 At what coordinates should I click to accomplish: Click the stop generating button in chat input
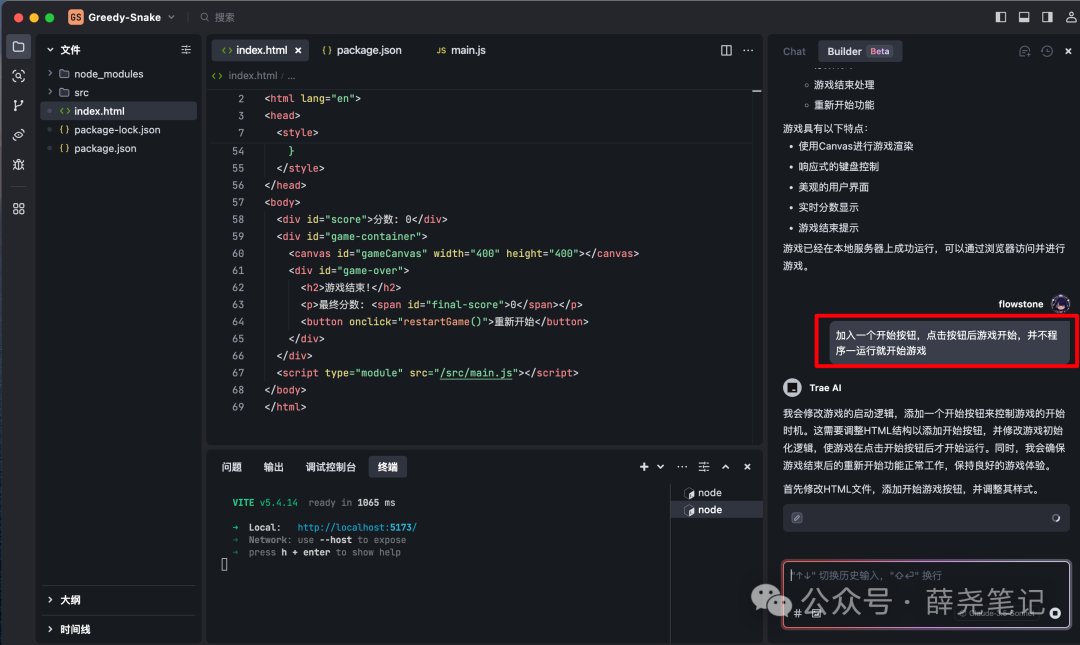(x=1055, y=613)
